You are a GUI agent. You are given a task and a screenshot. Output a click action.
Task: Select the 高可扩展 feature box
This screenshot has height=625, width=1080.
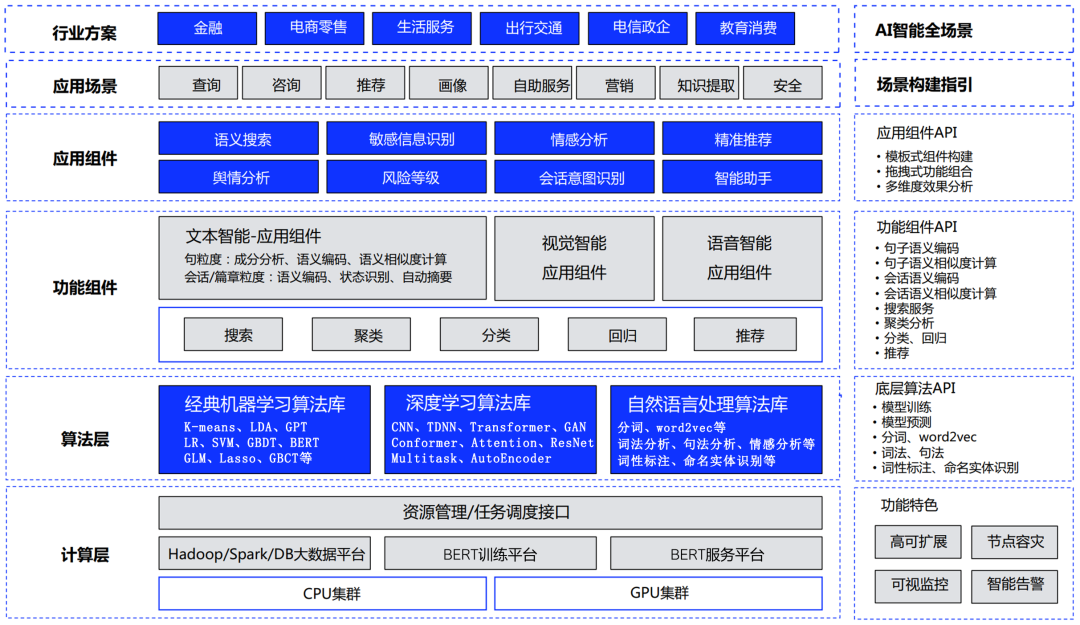coord(918,542)
